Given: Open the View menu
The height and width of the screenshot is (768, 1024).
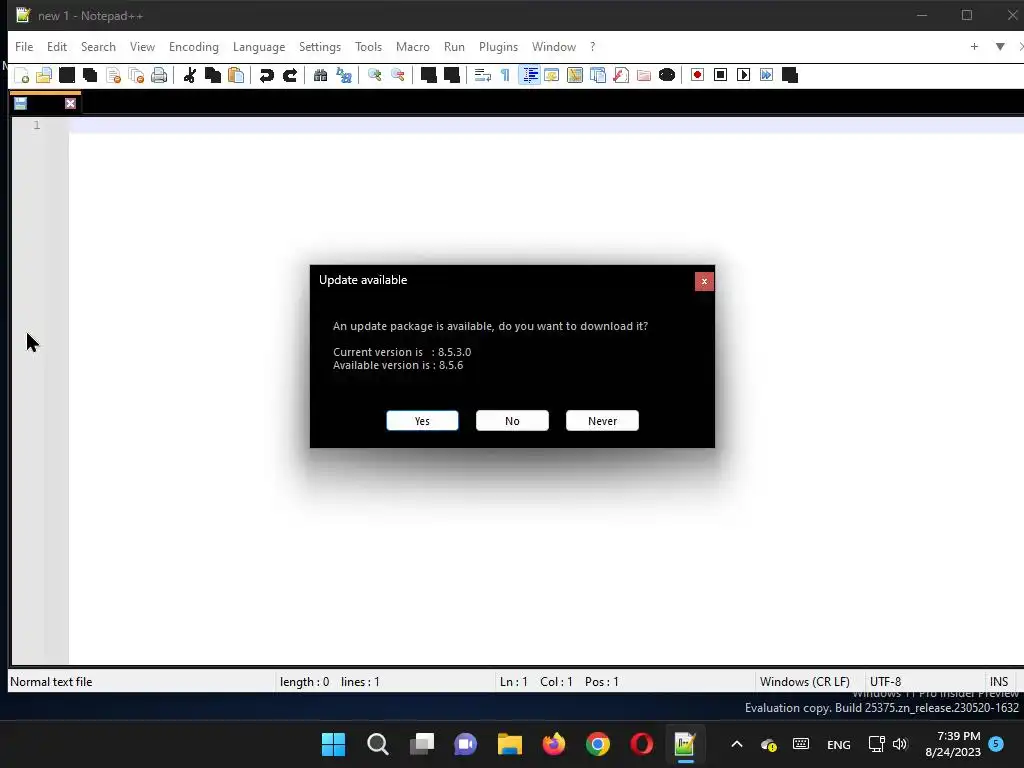Looking at the screenshot, I should click(142, 47).
